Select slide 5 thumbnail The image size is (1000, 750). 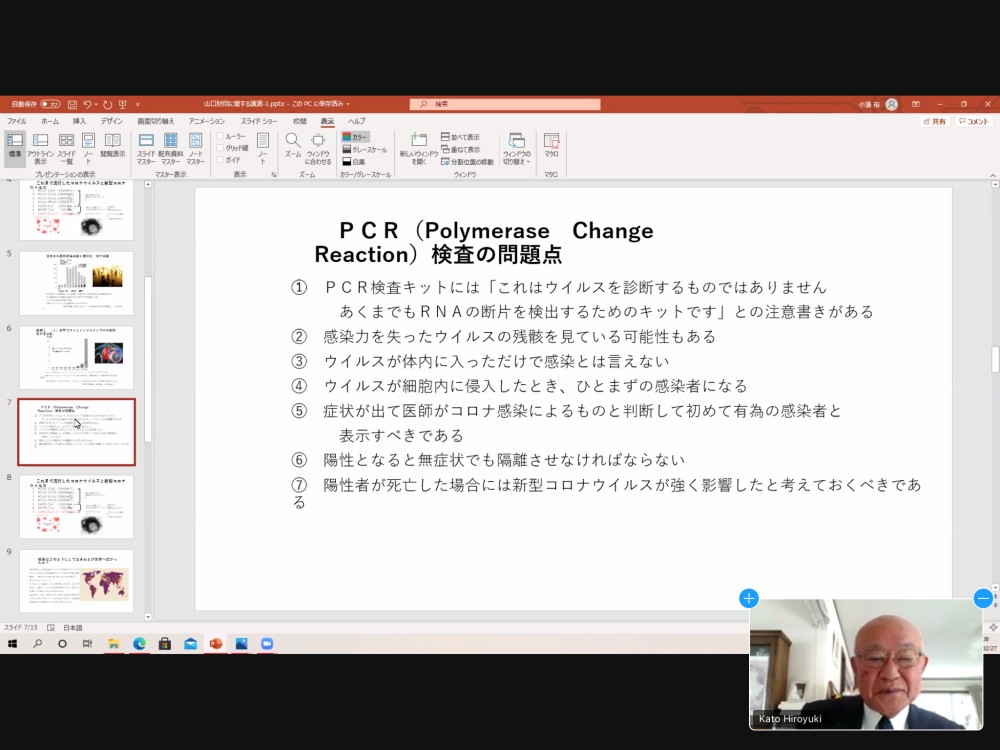pos(77,283)
